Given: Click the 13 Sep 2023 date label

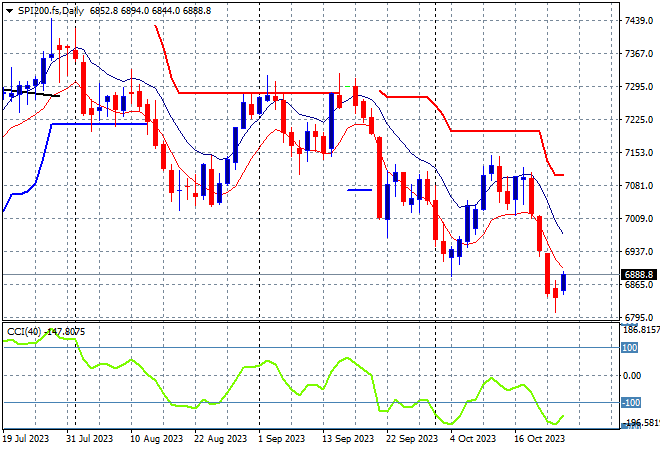Looking at the screenshot, I should (348, 439).
